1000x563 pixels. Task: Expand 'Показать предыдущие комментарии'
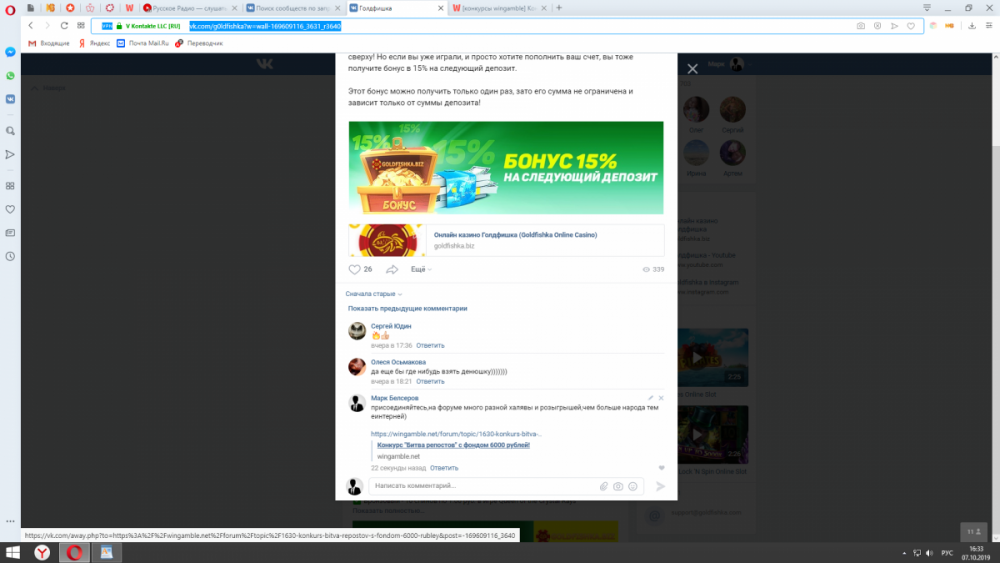click(x=407, y=309)
